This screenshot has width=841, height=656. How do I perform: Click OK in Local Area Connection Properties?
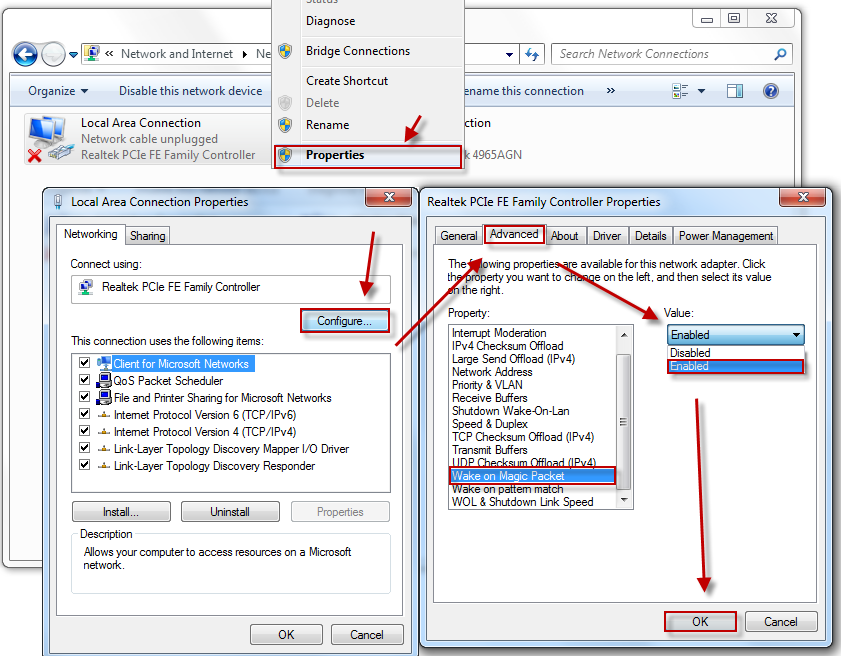(x=286, y=635)
